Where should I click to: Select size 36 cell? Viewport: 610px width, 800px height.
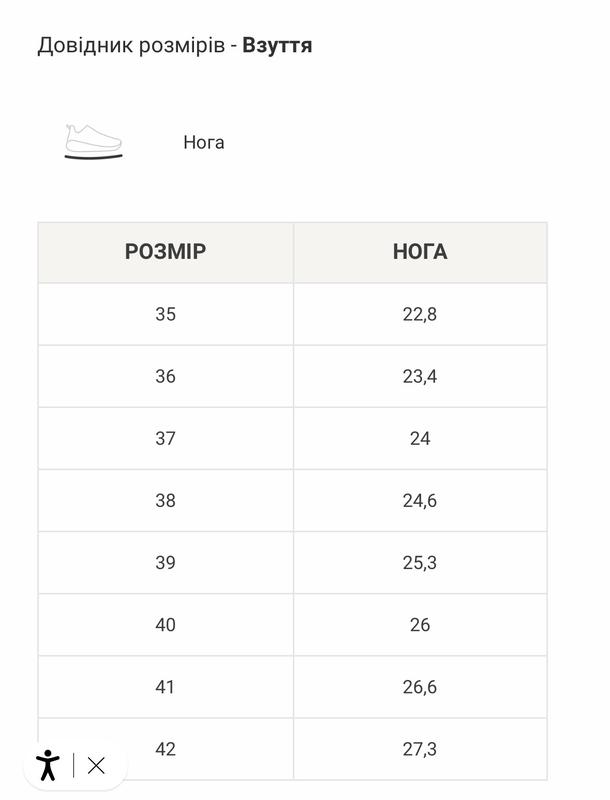tap(165, 376)
